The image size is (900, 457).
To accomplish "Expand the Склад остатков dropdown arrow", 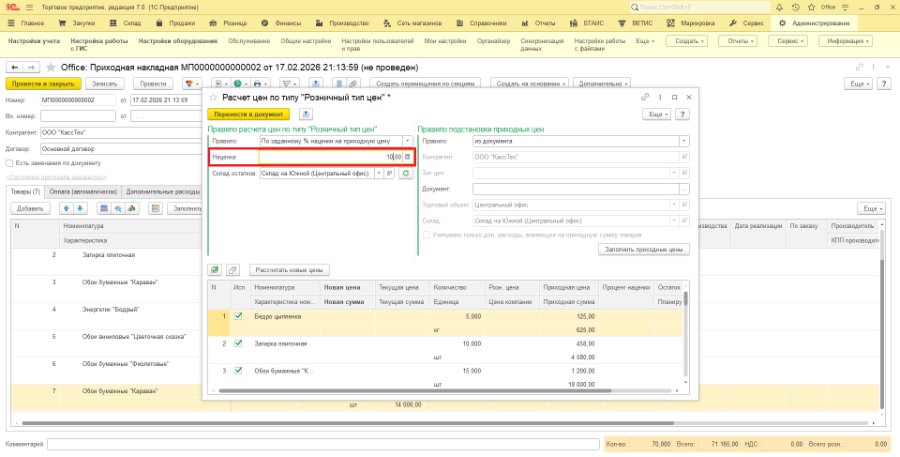I will coord(379,173).
